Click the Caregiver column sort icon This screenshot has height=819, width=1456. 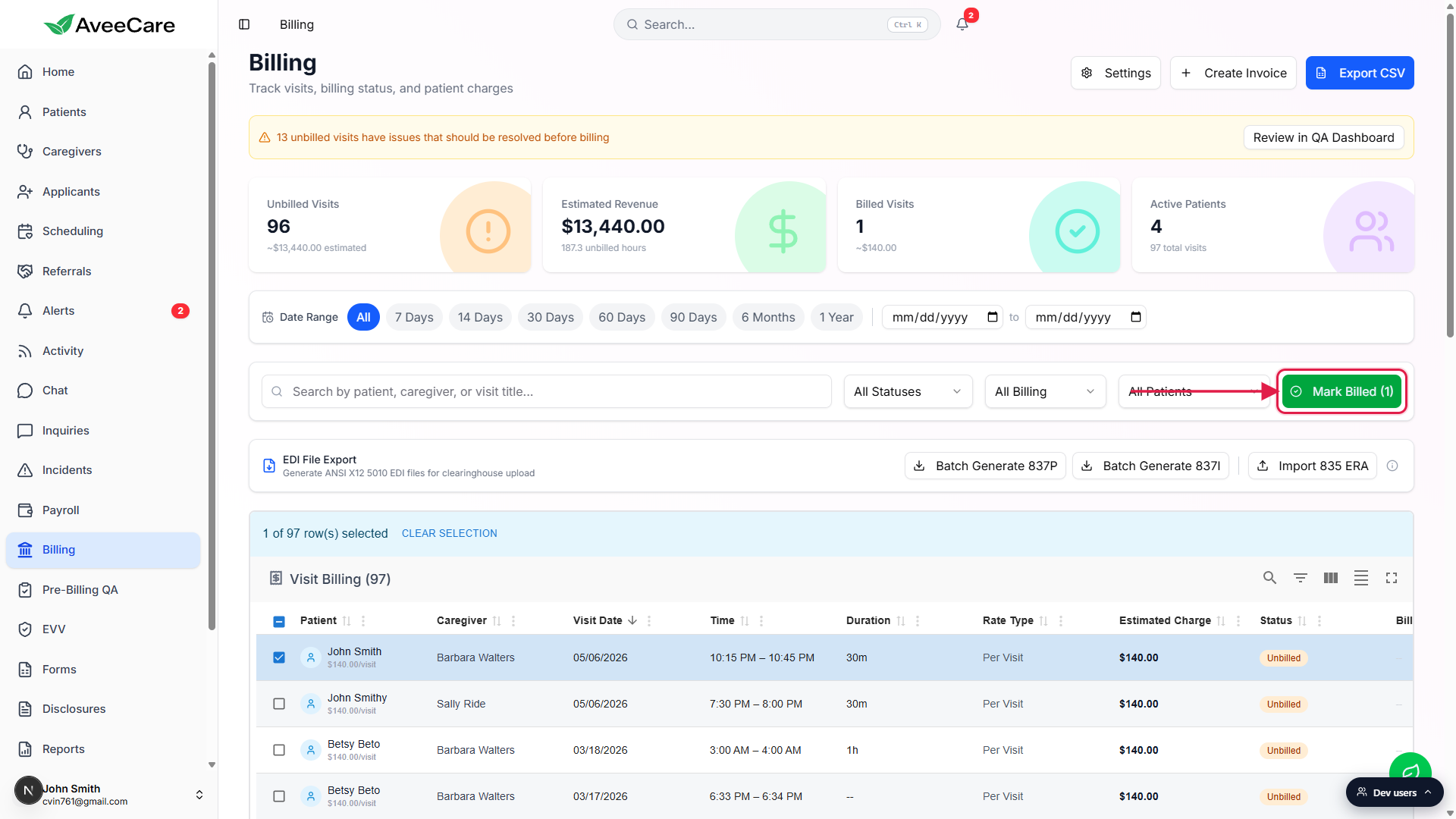[497, 621]
